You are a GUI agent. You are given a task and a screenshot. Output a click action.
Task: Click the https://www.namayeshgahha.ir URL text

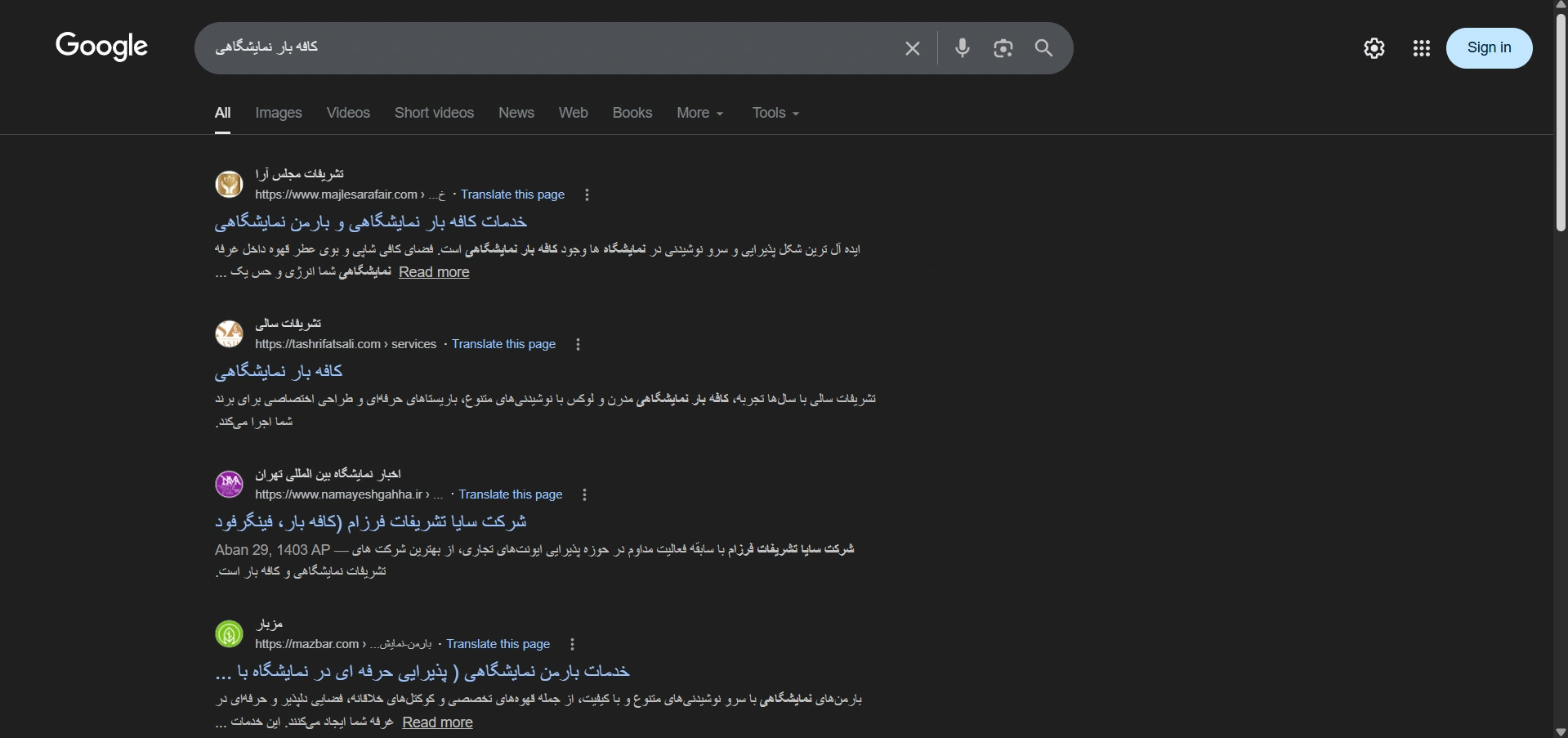(x=339, y=494)
